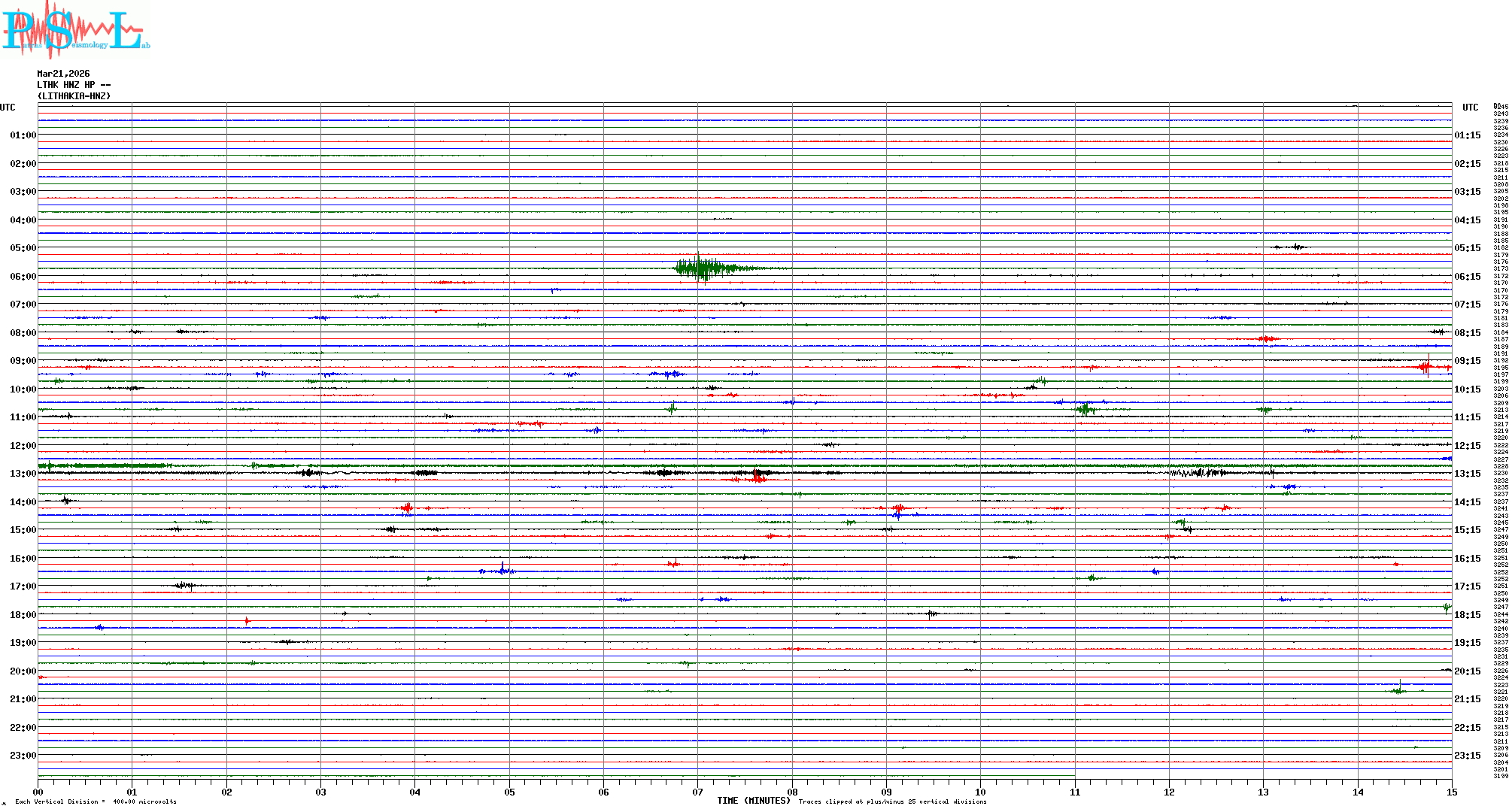Click minute 00 on the bottom axis
This screenshot has width=1512, height=812.
(38, 792)
